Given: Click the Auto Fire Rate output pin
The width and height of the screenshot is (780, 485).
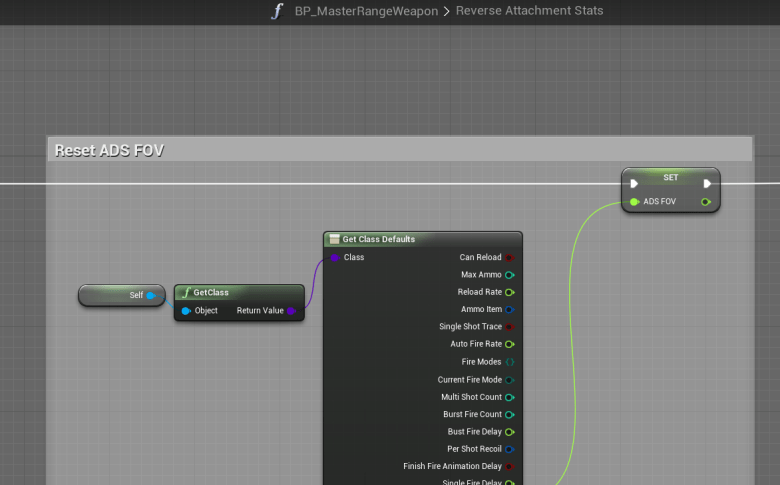Looking at the screenshot, I should pos(509,344).
